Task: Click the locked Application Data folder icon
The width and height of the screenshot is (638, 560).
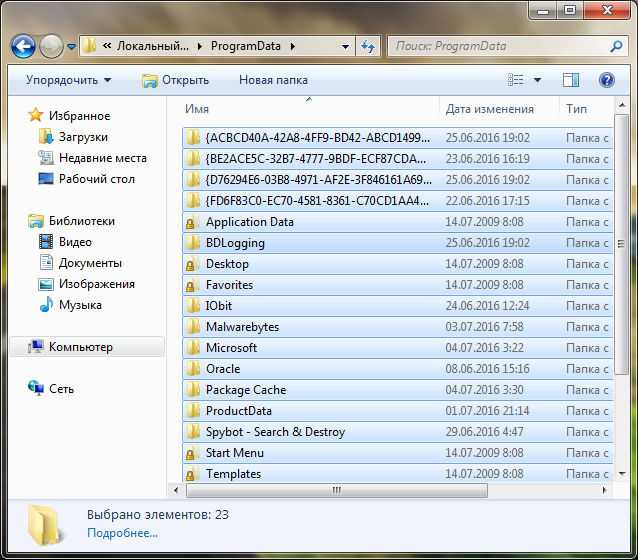Action: [192, 222]
